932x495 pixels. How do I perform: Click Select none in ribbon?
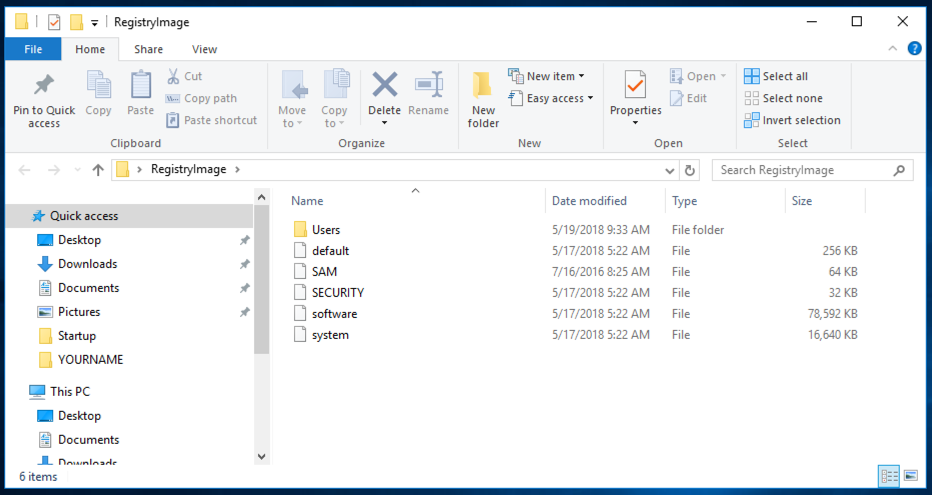tap(783, 98)
